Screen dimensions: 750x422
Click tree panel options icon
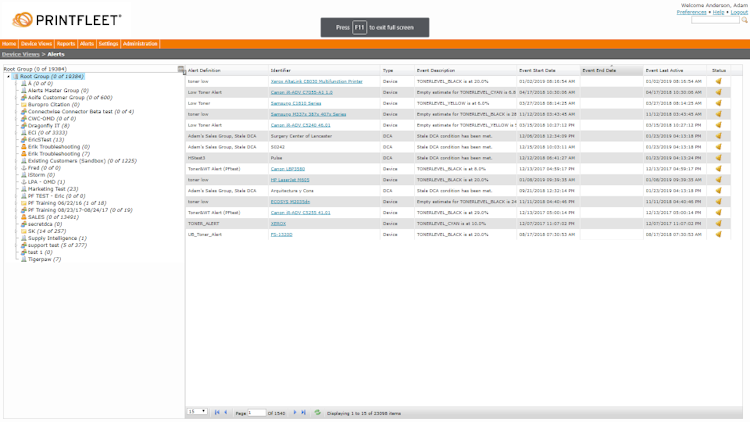point(181,70)
